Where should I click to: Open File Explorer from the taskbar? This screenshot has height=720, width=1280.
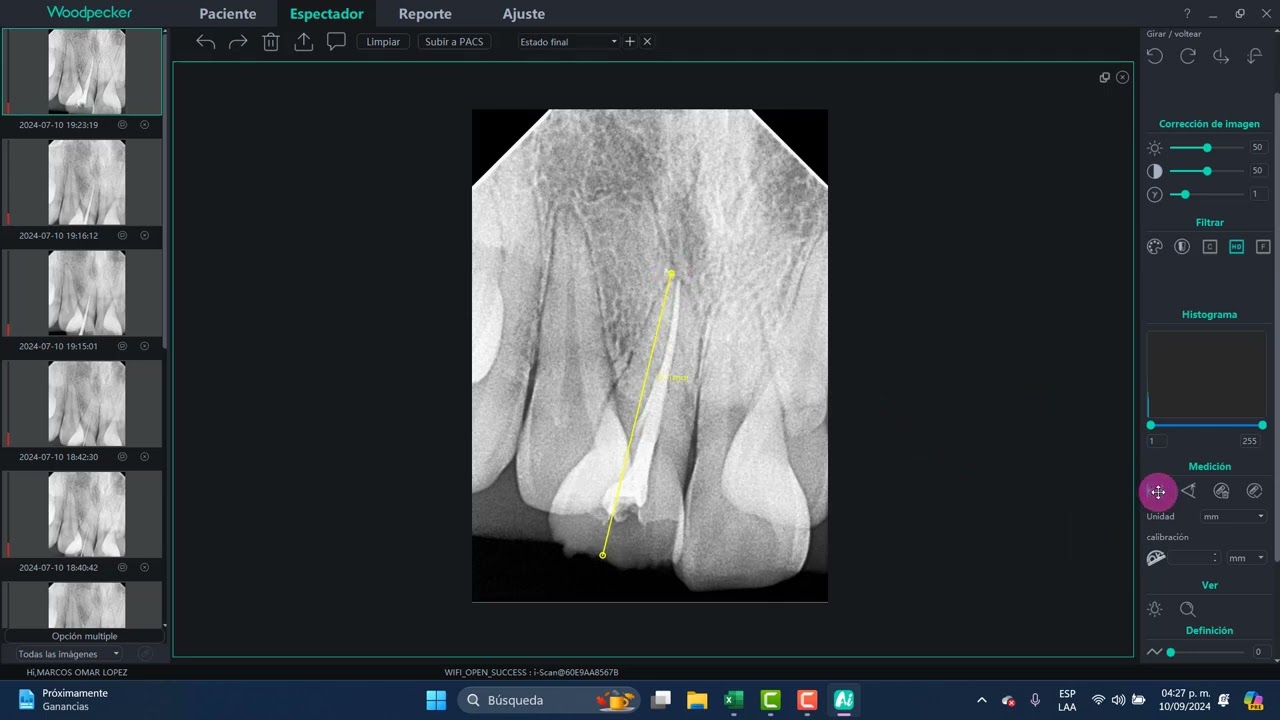pos(697,700)
